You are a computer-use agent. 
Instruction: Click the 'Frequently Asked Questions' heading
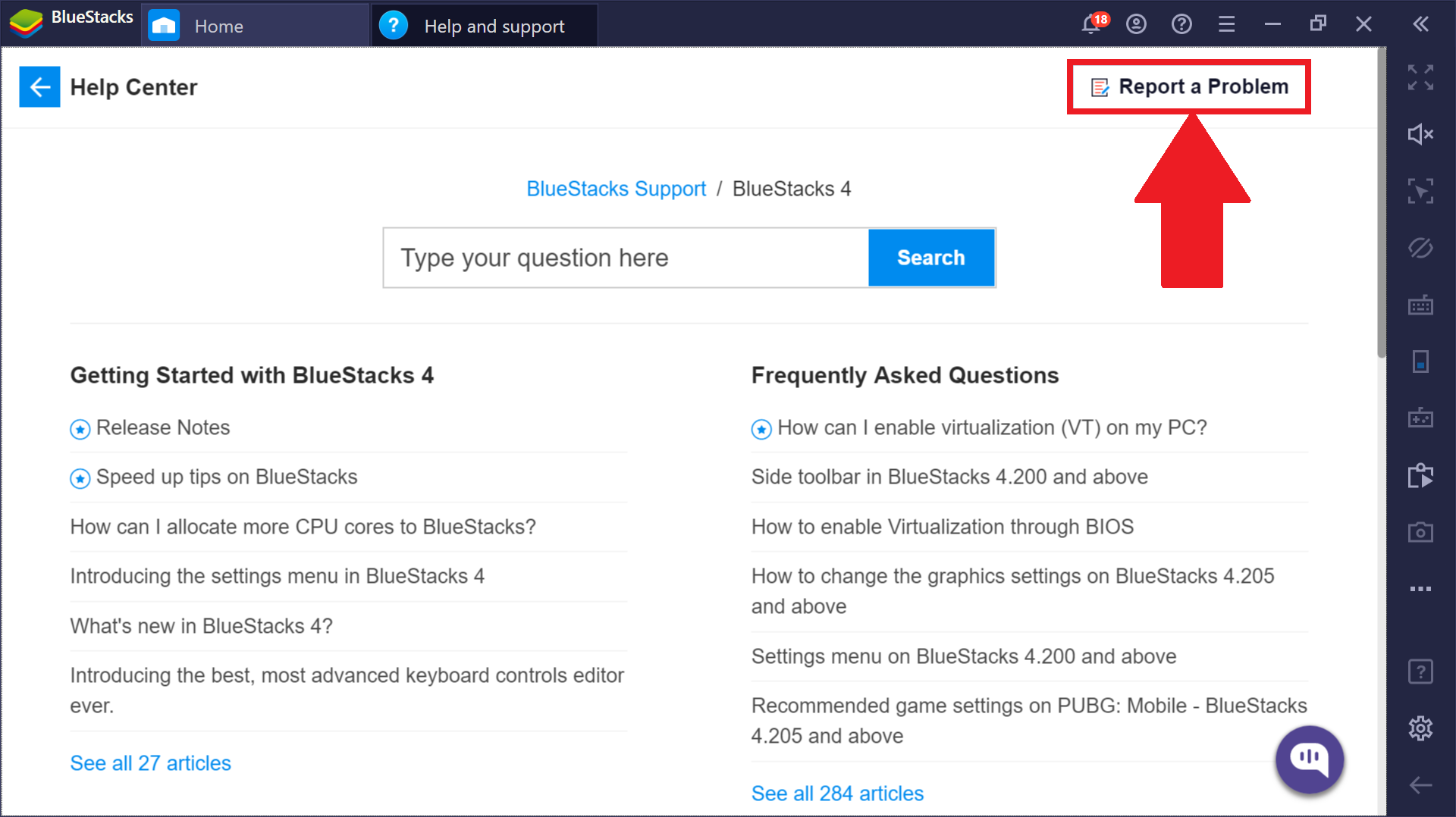(905, 375)
